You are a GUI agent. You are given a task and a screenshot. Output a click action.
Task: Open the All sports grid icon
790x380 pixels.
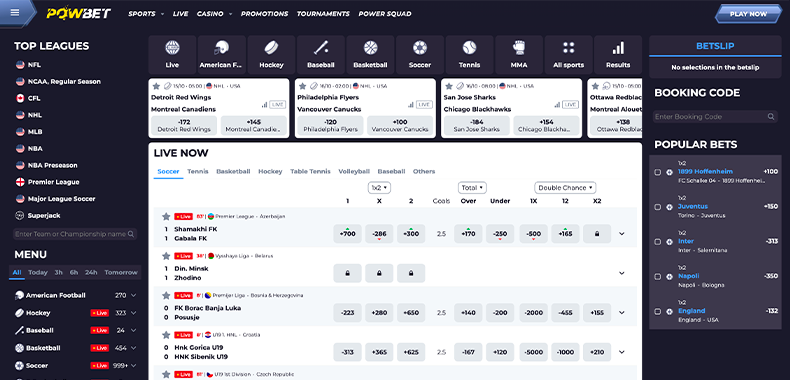(568, 48)
